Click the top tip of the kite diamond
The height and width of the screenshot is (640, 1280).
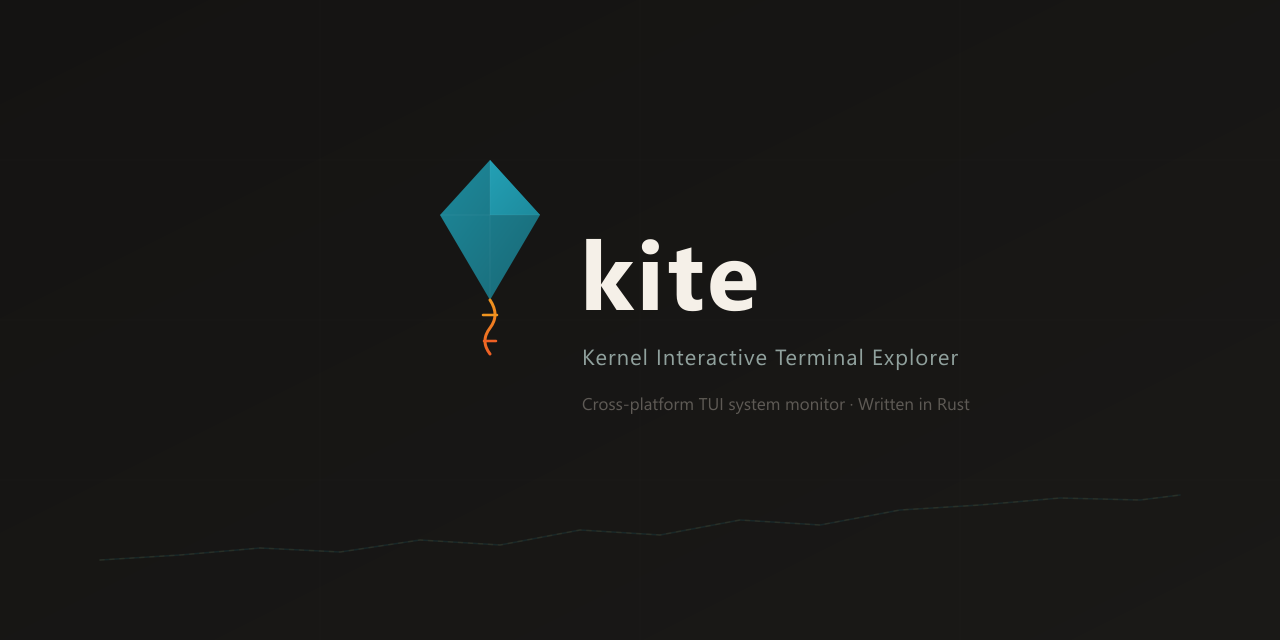490,162
